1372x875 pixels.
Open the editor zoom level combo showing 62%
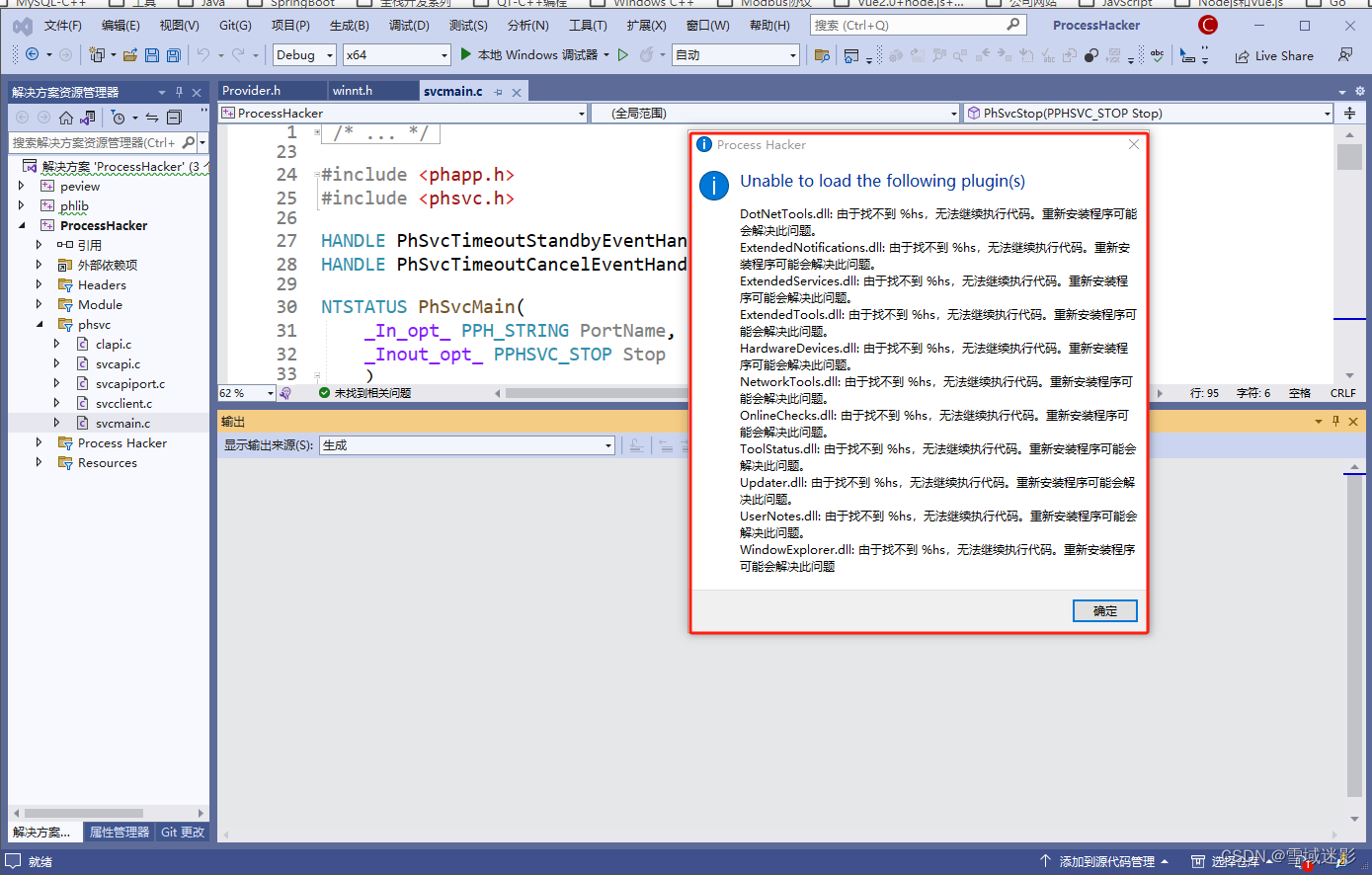(x=243, y=392)
